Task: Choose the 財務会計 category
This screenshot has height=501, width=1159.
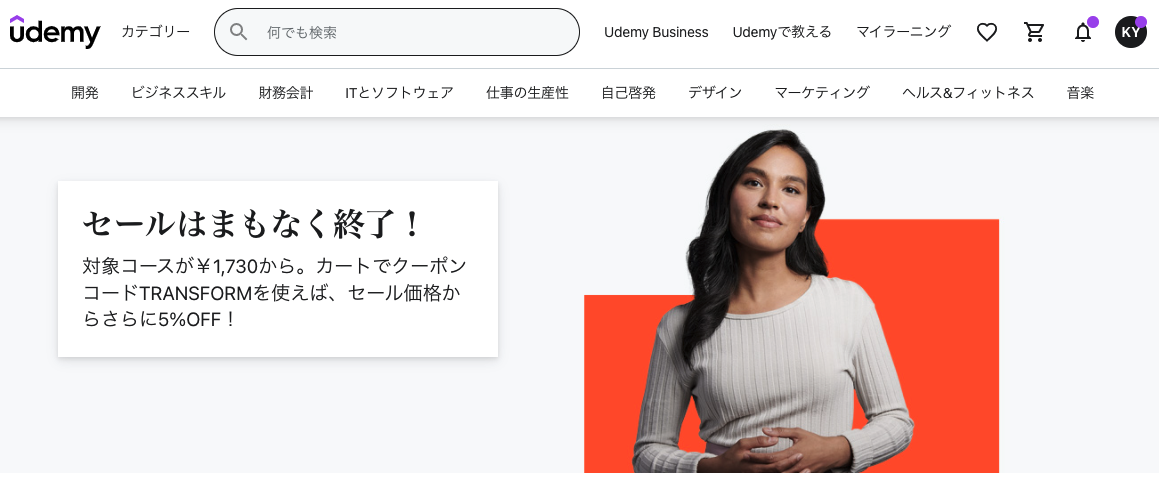Action: click(x=286, y=92)
